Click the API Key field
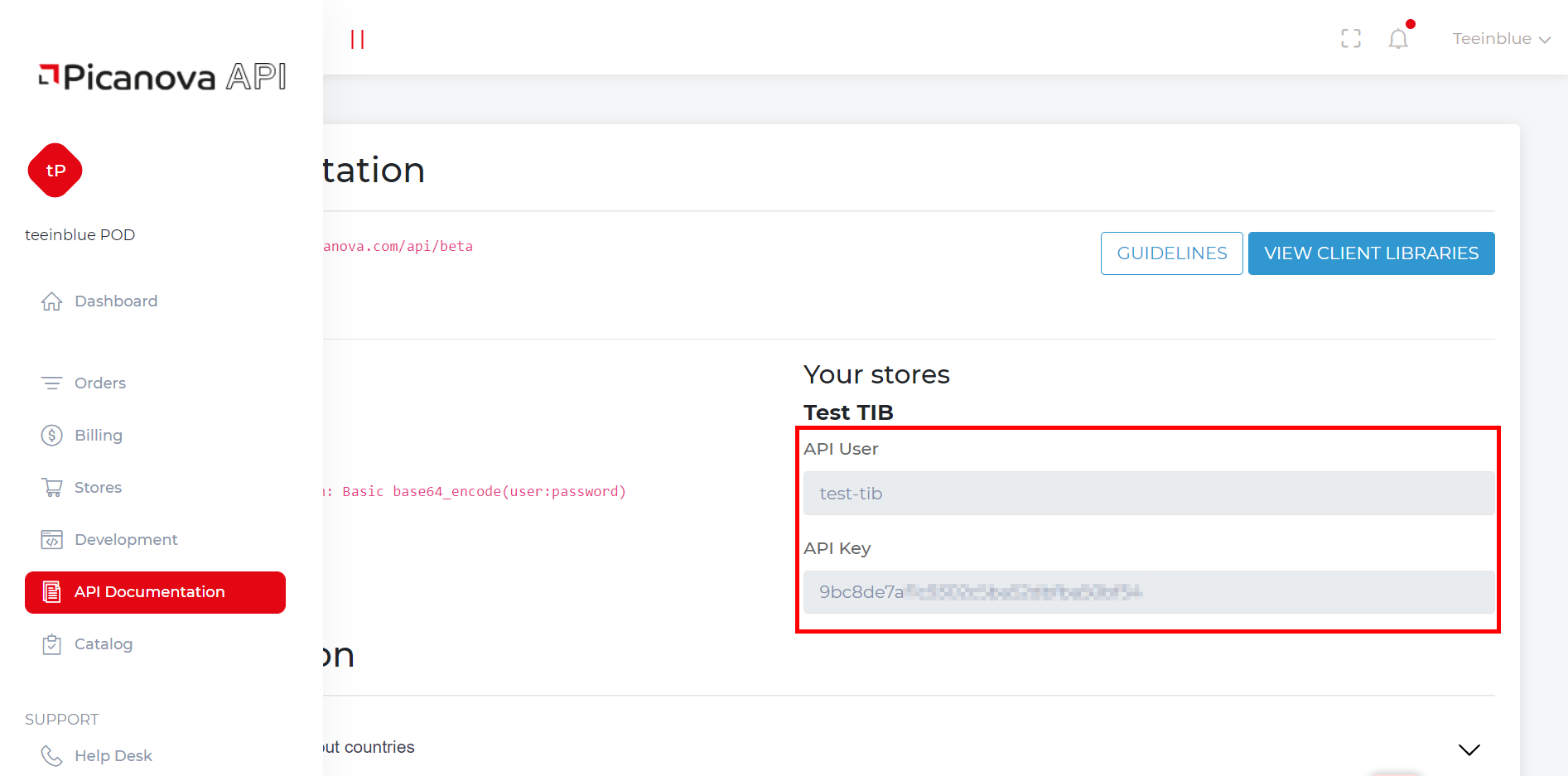 click(1149, 592)
